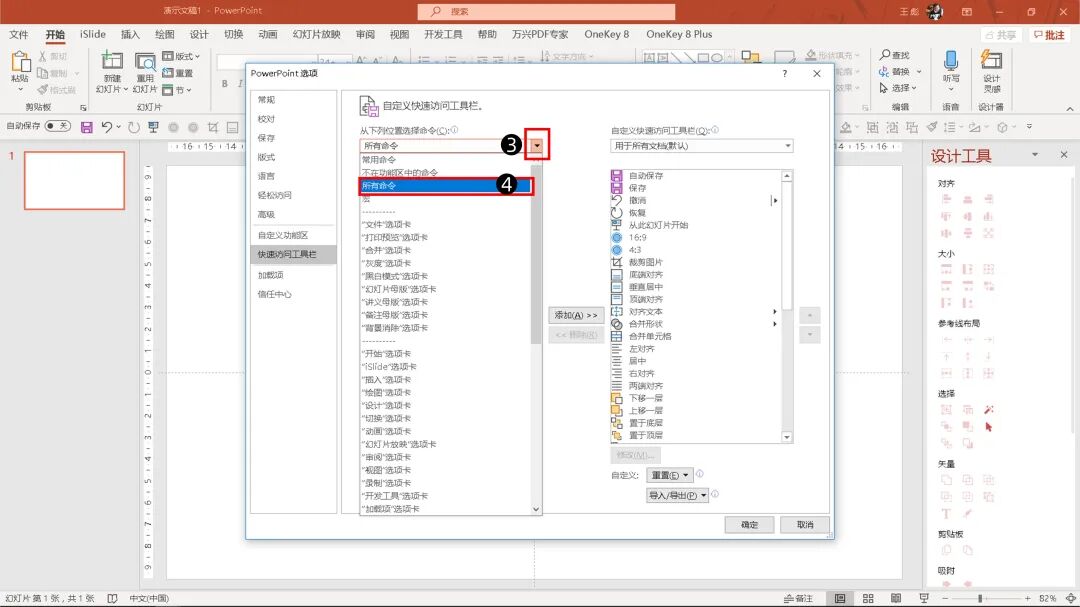The image size is (1080, 607).
Task: Open the 版式 (Layout) dropdown in ribbon
Action: pos(181,56)
